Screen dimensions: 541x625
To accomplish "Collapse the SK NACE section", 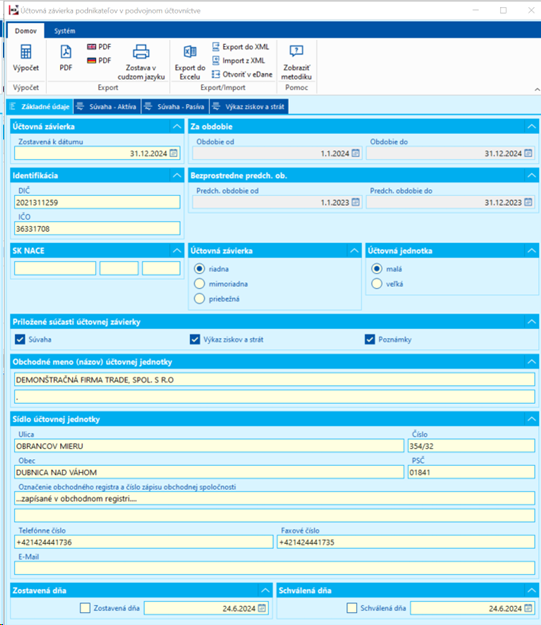I will (177, 251).
